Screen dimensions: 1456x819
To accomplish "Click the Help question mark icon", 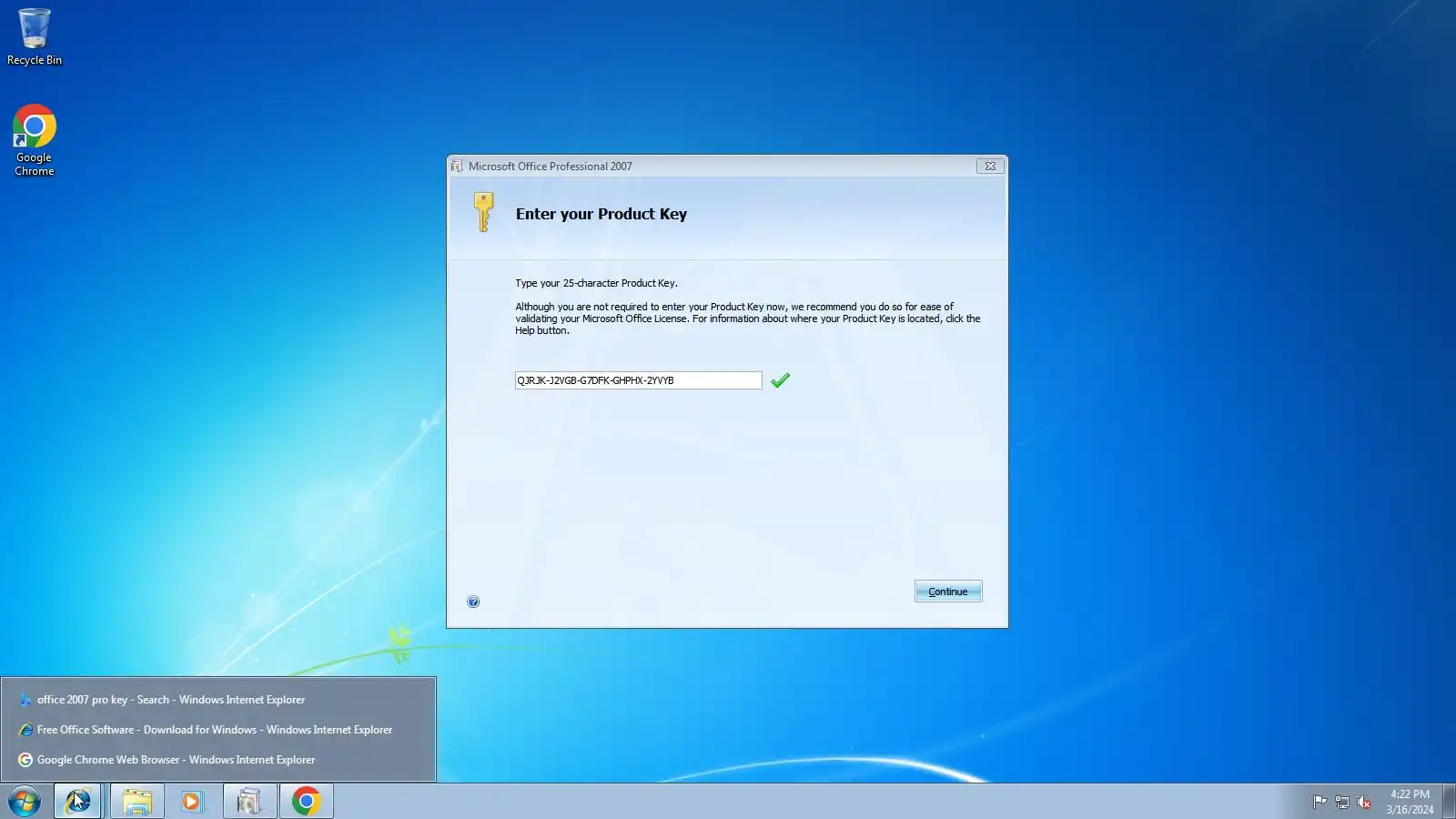I will (x=473, y=602).
